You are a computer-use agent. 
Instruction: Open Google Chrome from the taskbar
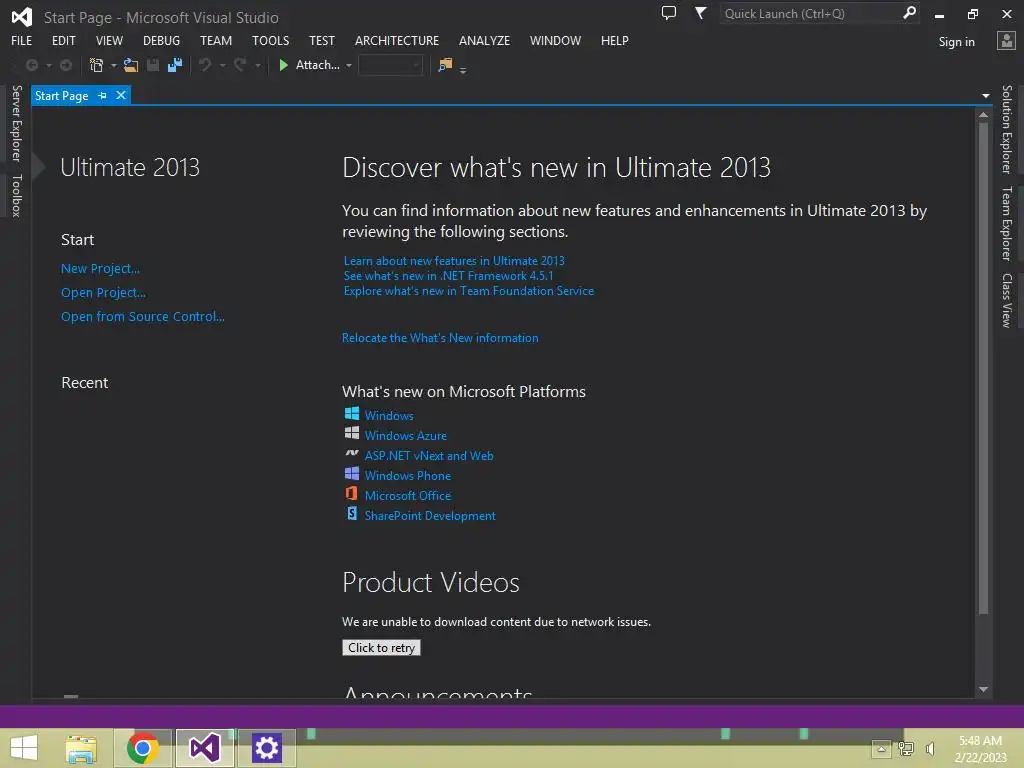pos(143,748)
